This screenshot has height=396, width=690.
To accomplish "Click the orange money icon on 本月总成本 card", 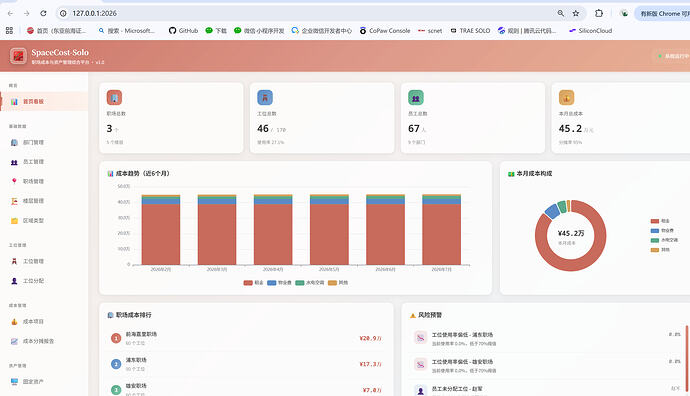I will (x=566, y=98).
